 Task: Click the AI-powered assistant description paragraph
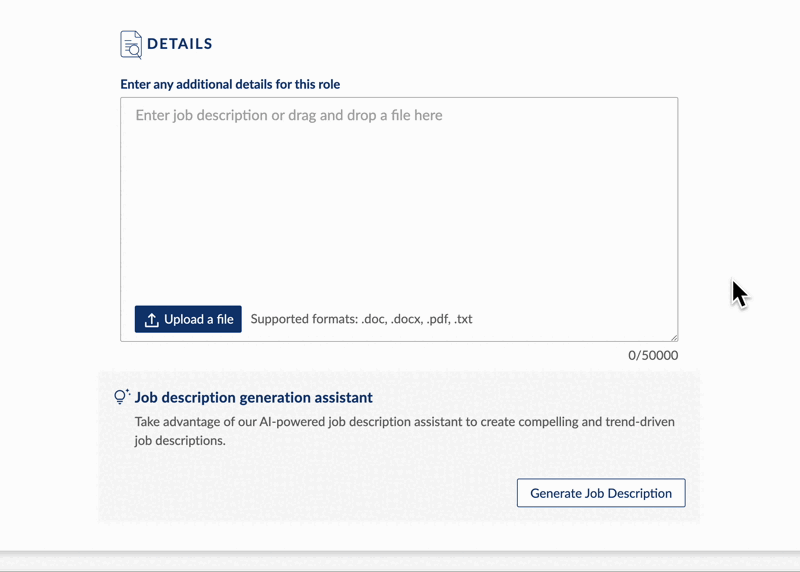pyautogui.click(x=405, y=431)
